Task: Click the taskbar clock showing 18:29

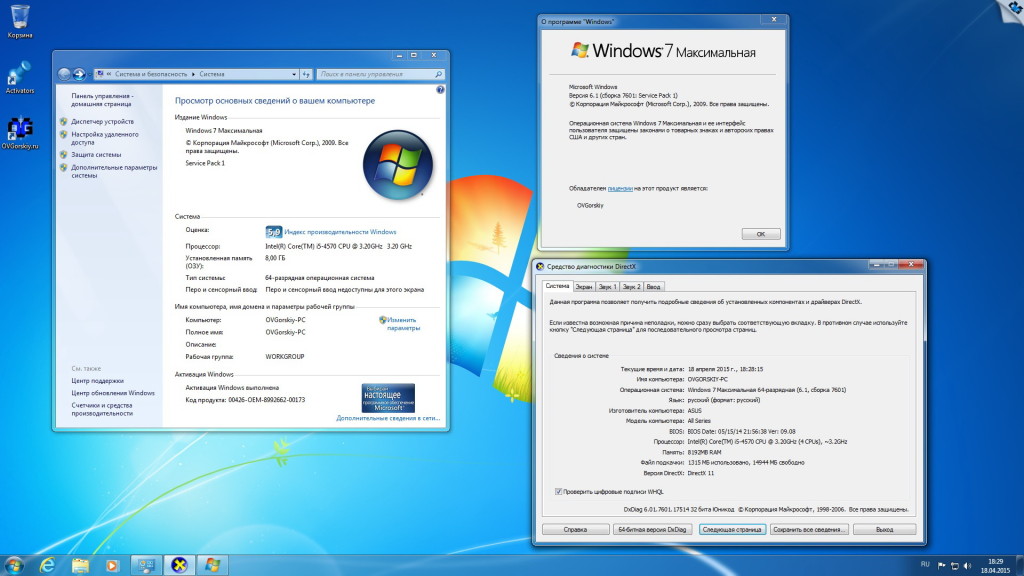Action: pos(995,566)
